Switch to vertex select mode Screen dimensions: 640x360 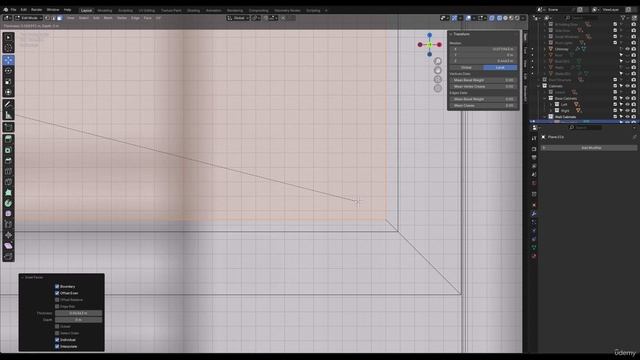pos(48,18)
